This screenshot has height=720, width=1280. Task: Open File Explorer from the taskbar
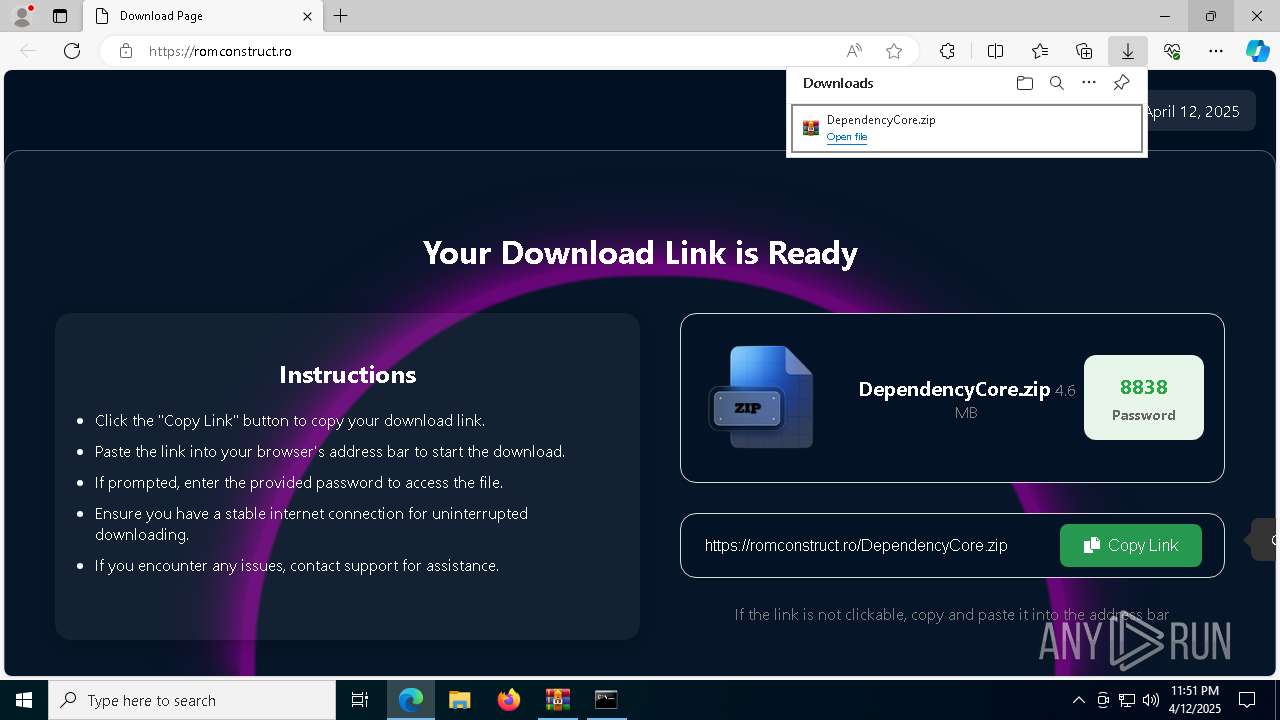pos(459,700)
